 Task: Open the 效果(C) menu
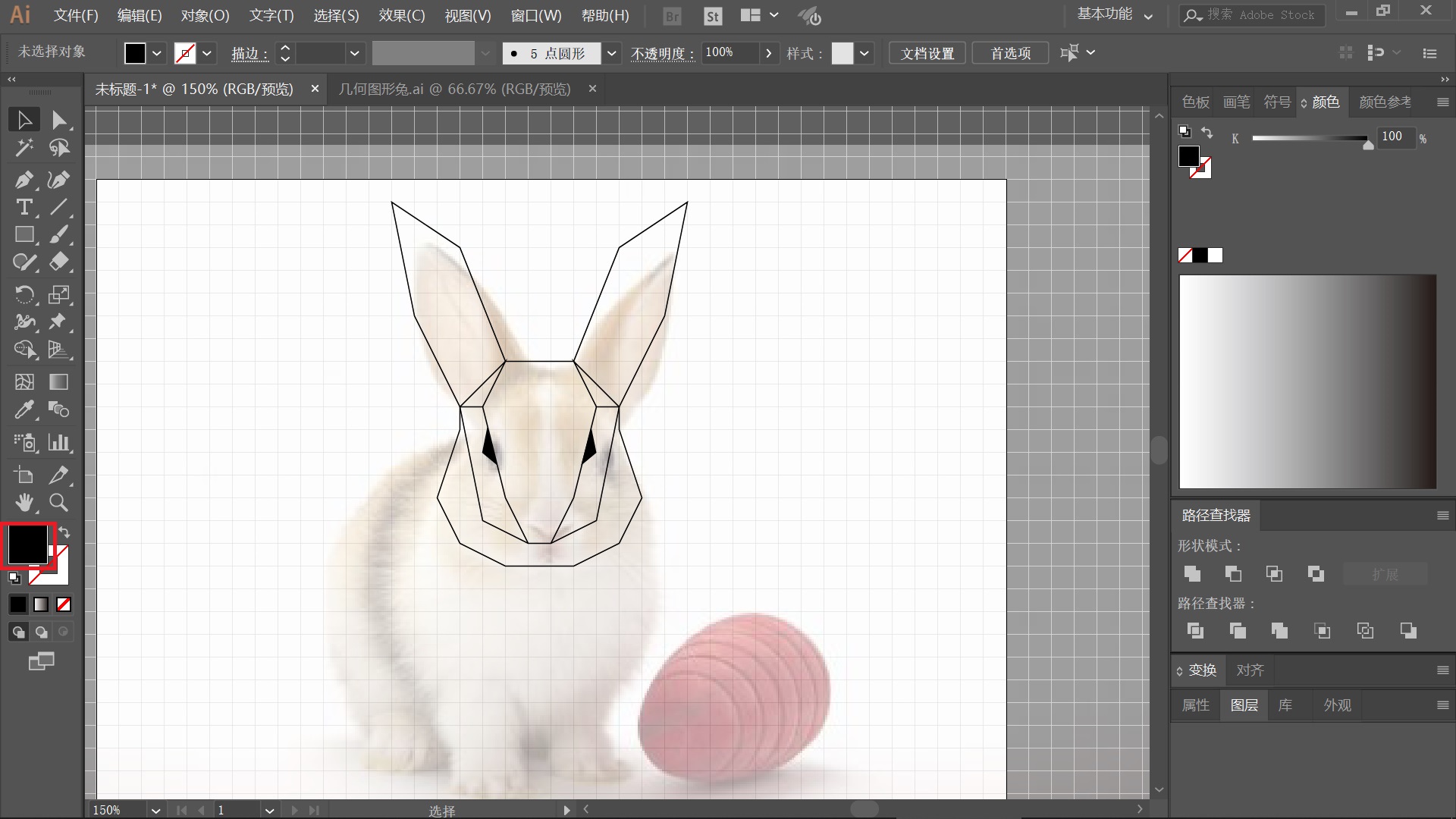click(x=401, y=15)
